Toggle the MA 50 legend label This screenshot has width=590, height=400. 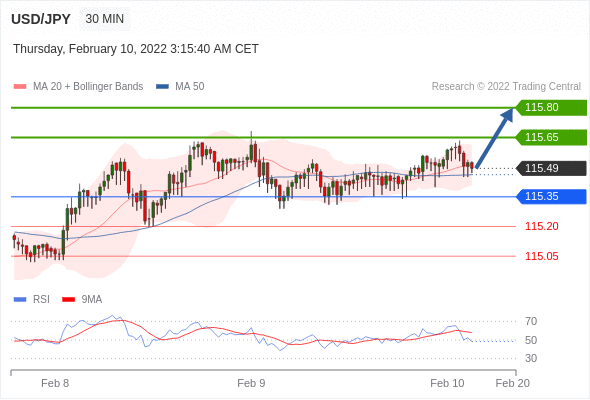point(190,87)
